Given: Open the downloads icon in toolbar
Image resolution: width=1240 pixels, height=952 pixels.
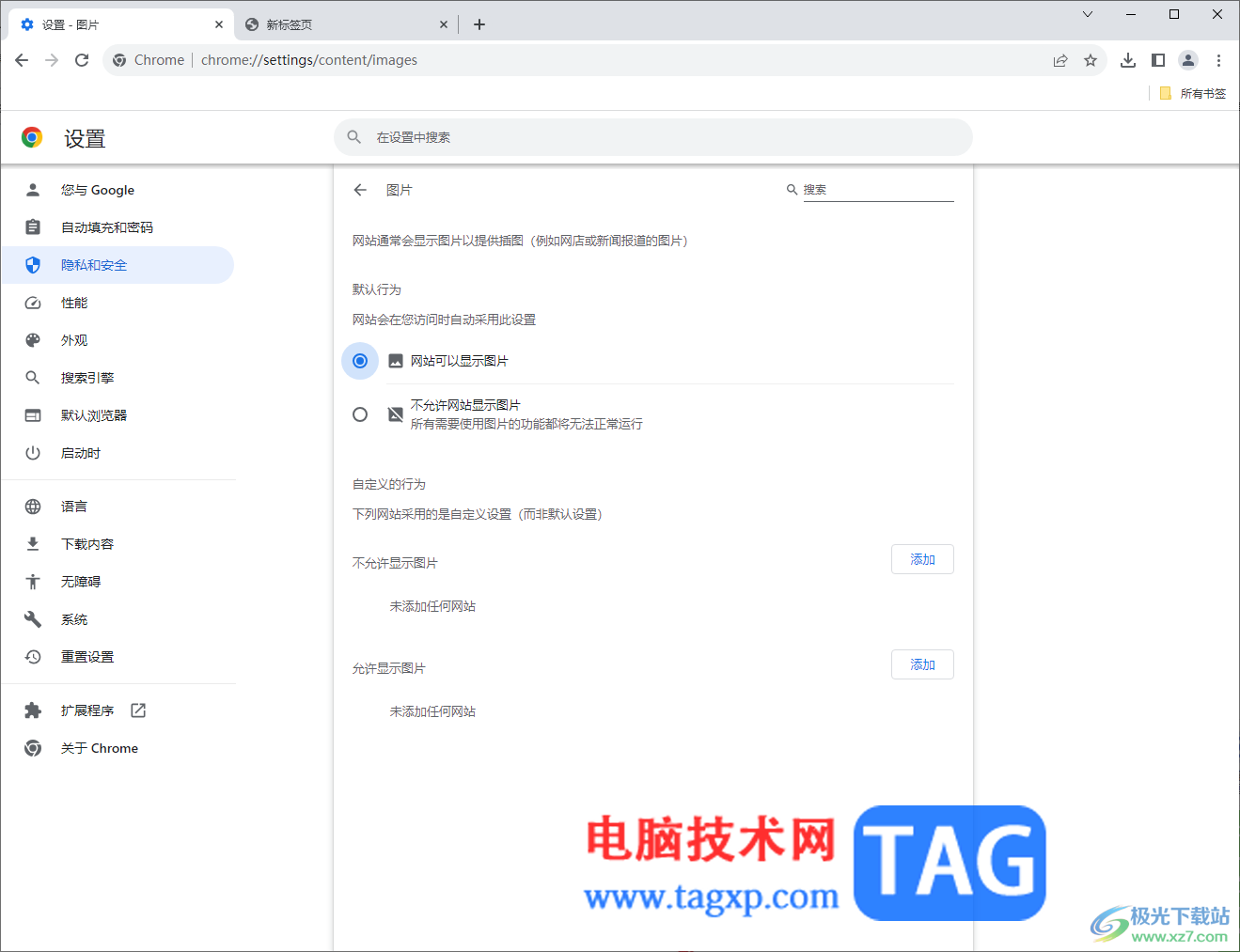Looking at the screenshot, I should click(x=1128, y=60).
